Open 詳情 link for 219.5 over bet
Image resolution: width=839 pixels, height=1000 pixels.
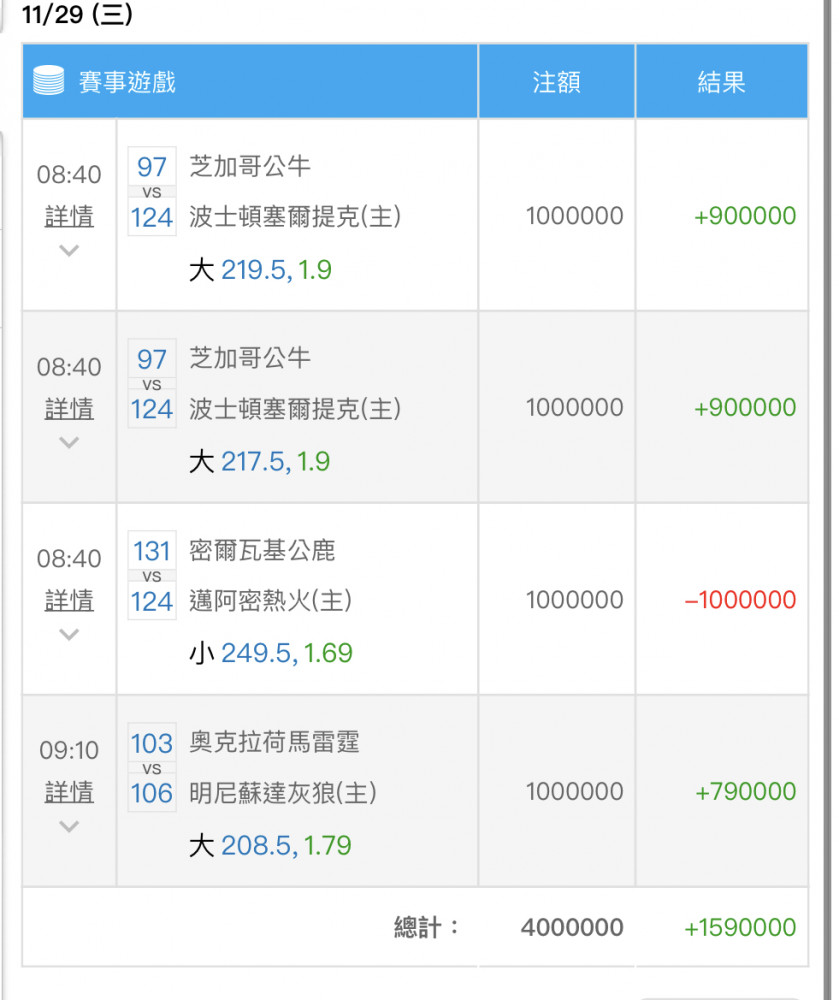pyautogui.click(x=69, y=216)
